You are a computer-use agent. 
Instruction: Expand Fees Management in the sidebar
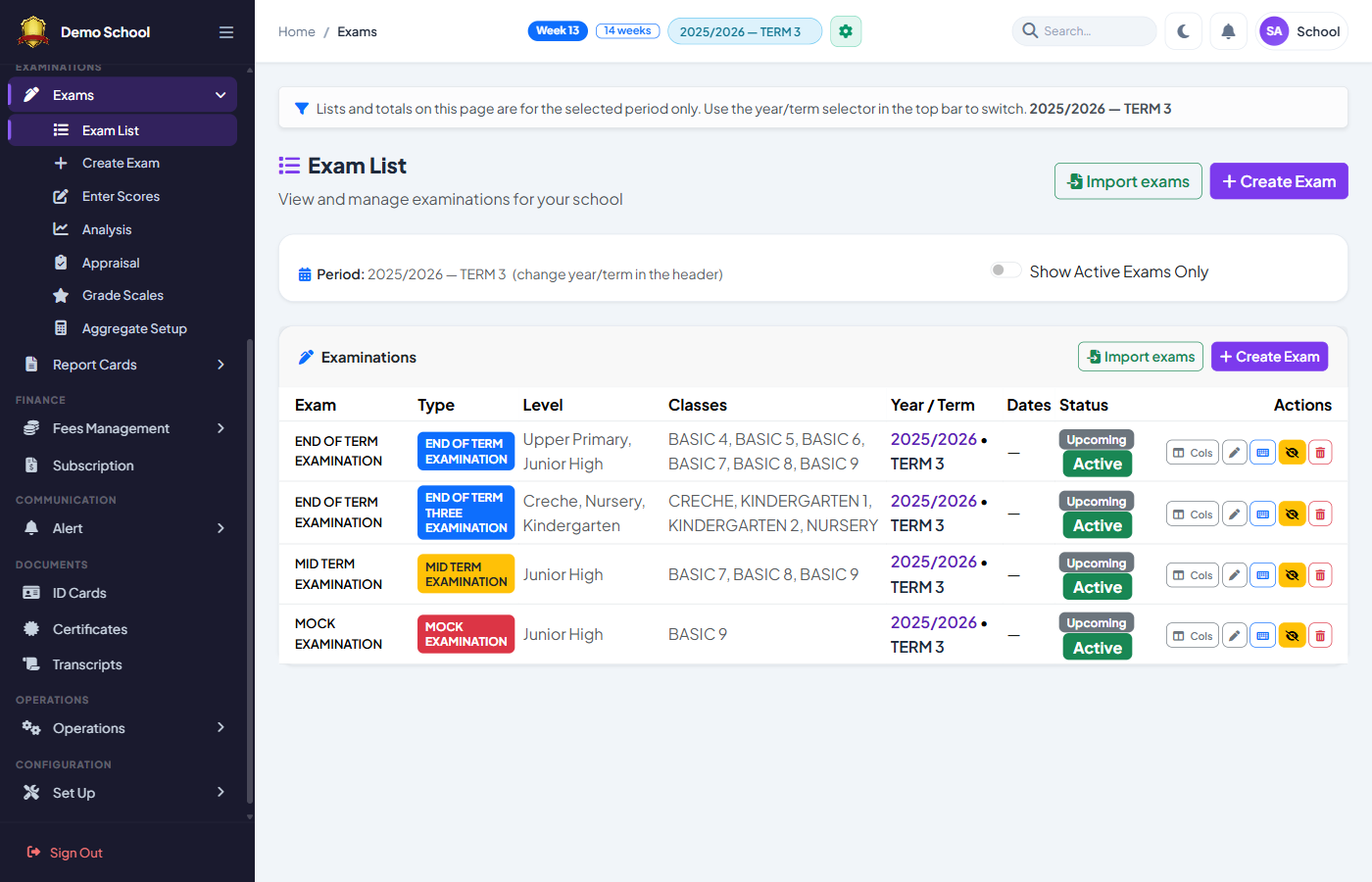coord(122,428)
